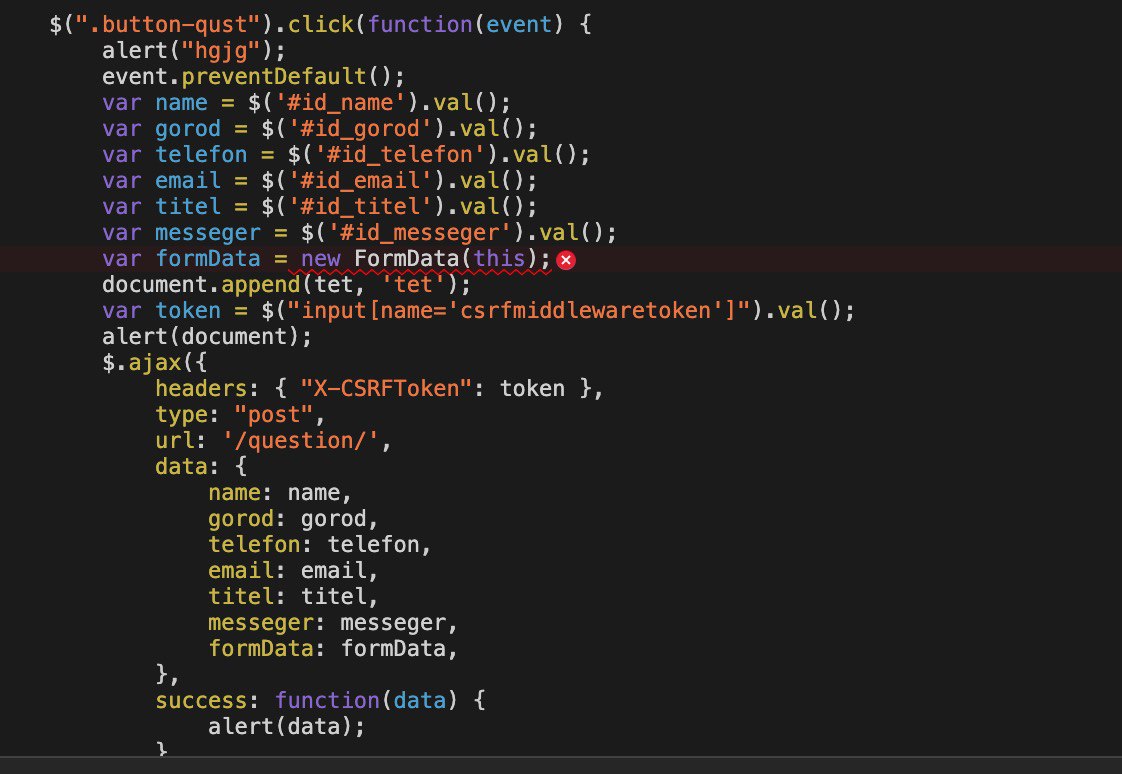Click the alert("hgjg") line
This screenshot has width=1122, height=774.
(x=193, y=51)
